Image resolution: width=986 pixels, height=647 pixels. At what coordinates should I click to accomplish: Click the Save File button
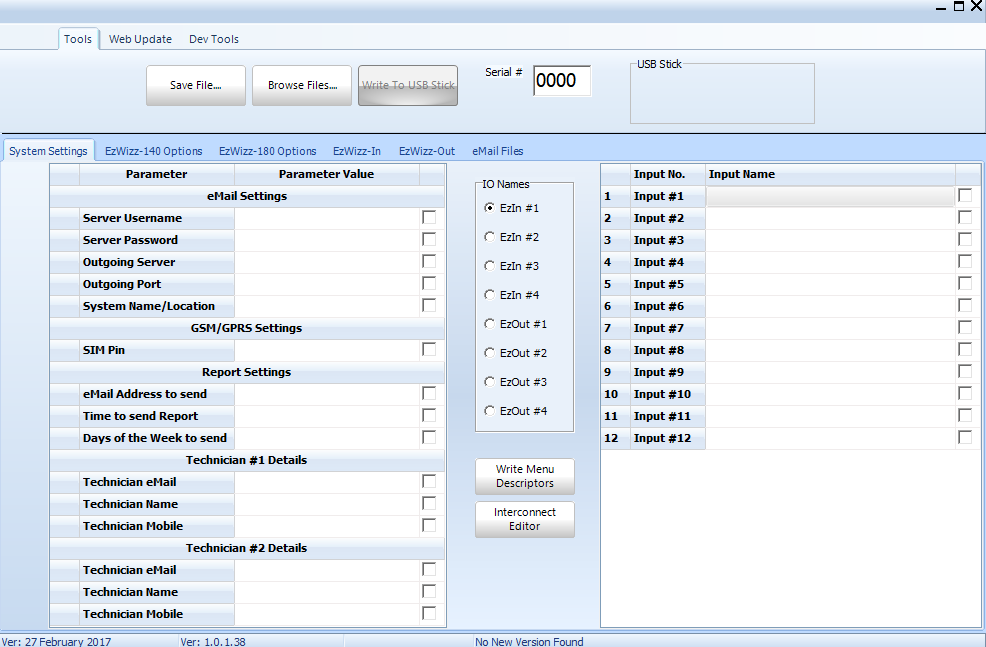click(x=196, y=86)
